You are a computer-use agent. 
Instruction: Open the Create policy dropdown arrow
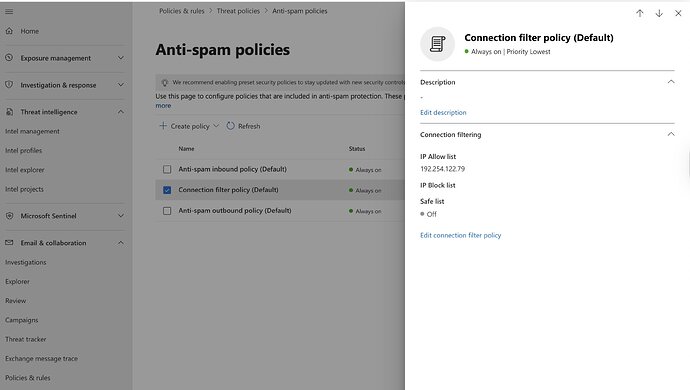(216, 126)
